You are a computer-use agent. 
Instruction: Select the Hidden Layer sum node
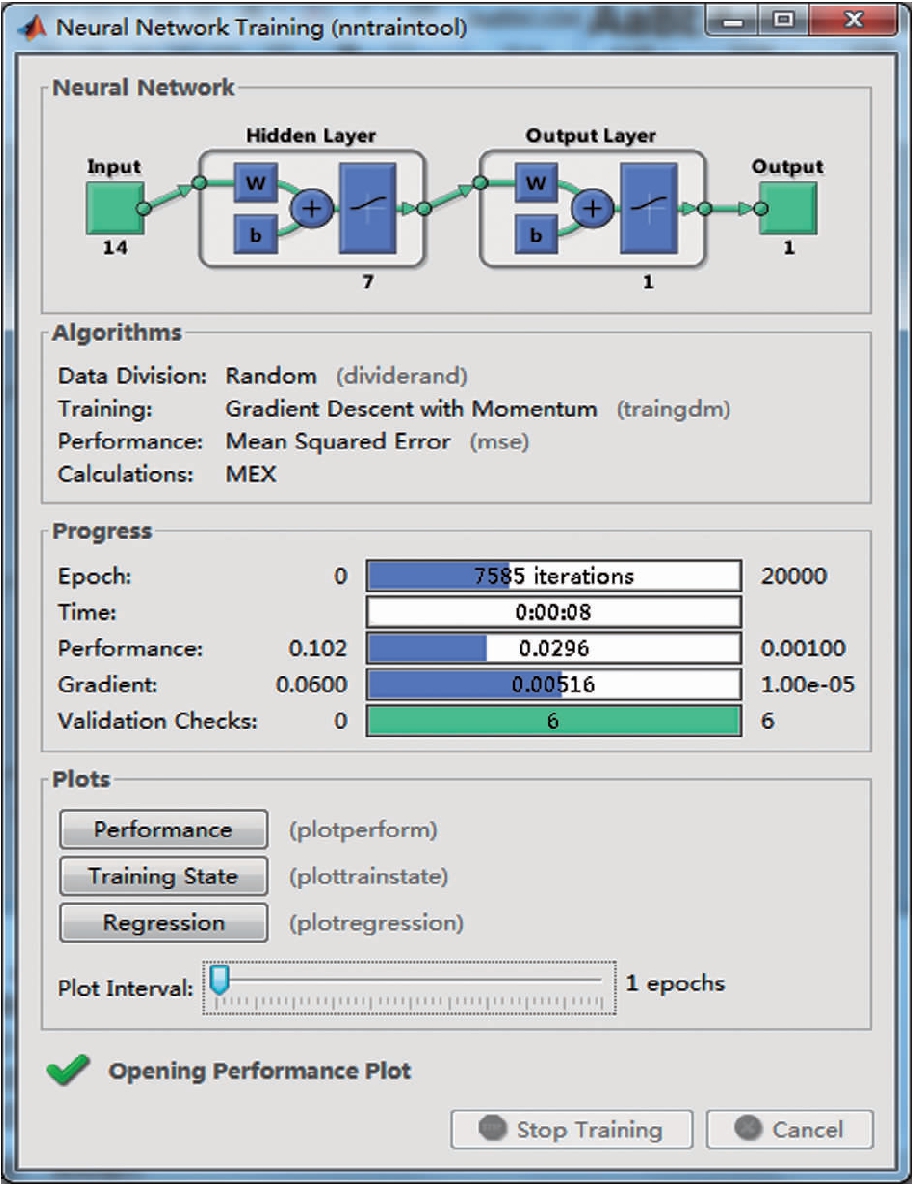(x=310, y=209)
